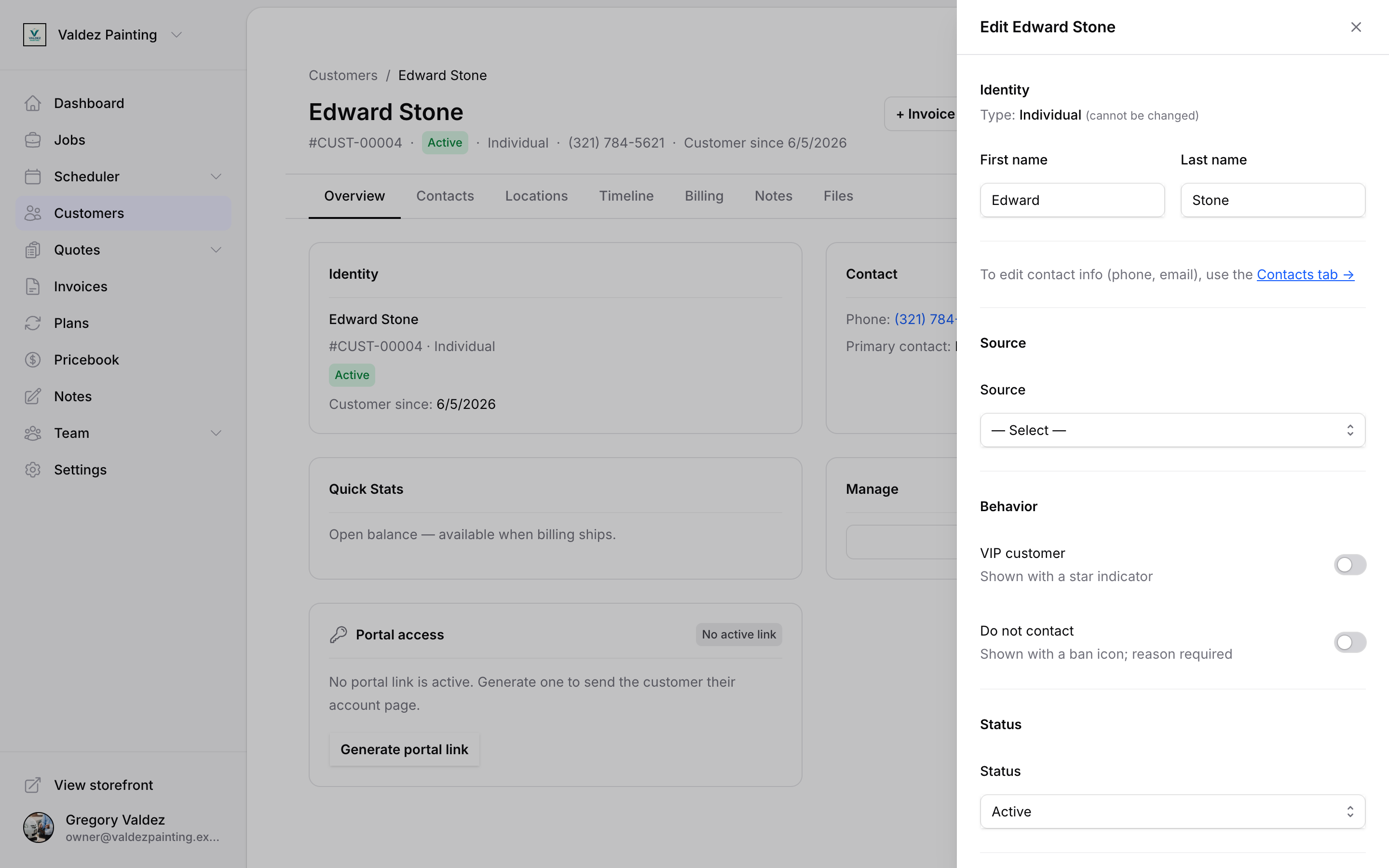Open the Timeline tab
Viewport: 1389px width, 868px height.
pyautogui.click(x=626, y=196)
